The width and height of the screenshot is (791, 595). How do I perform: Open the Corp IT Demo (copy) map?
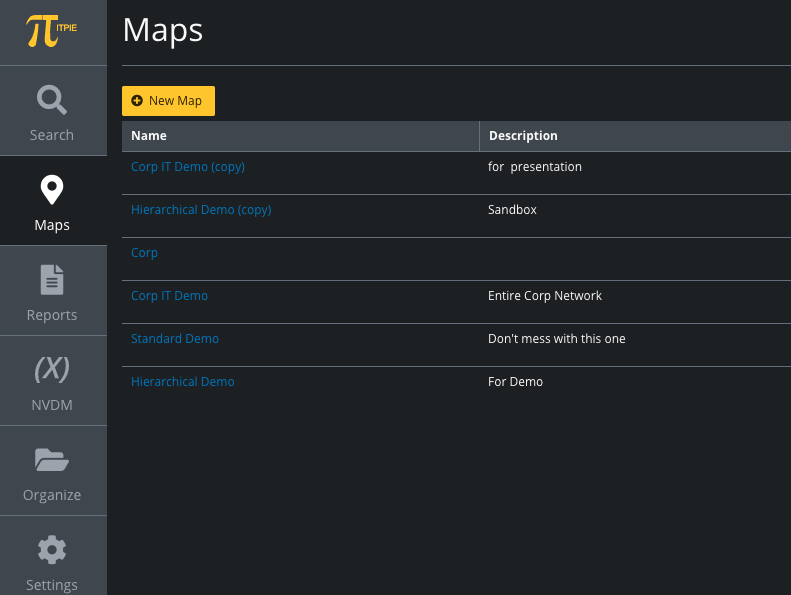click(x=188, y=167)
